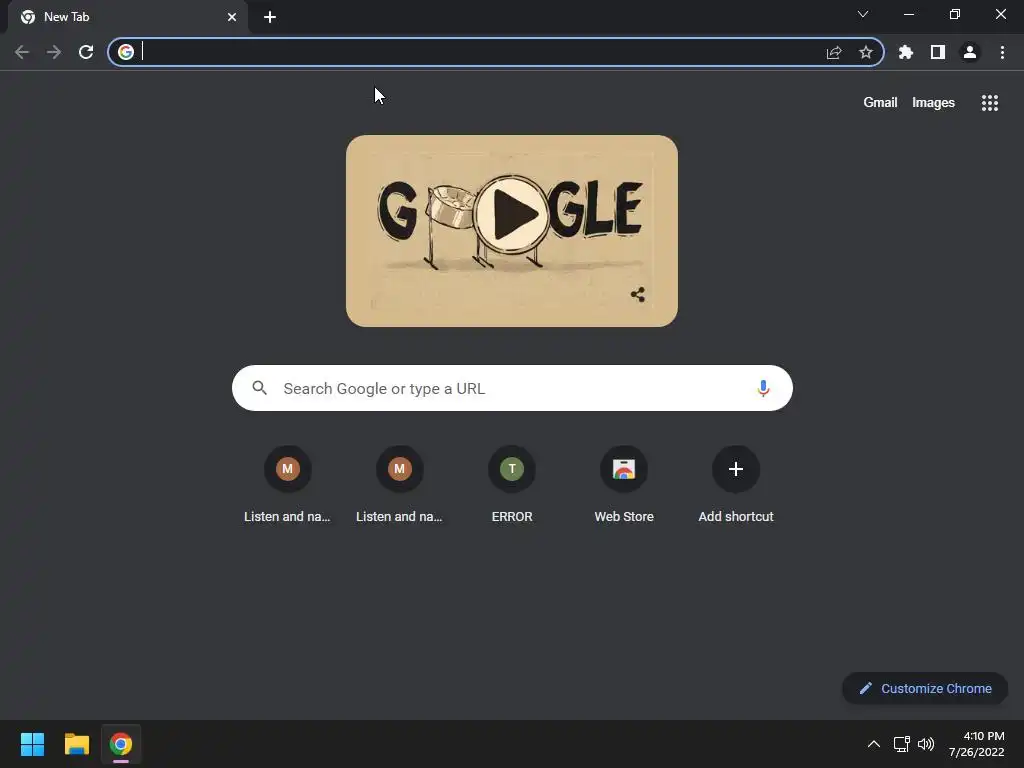Open the profile avatar menu
Image resolution: width=1024 pixels, height=768 pixels.
(x=970, y=52)
